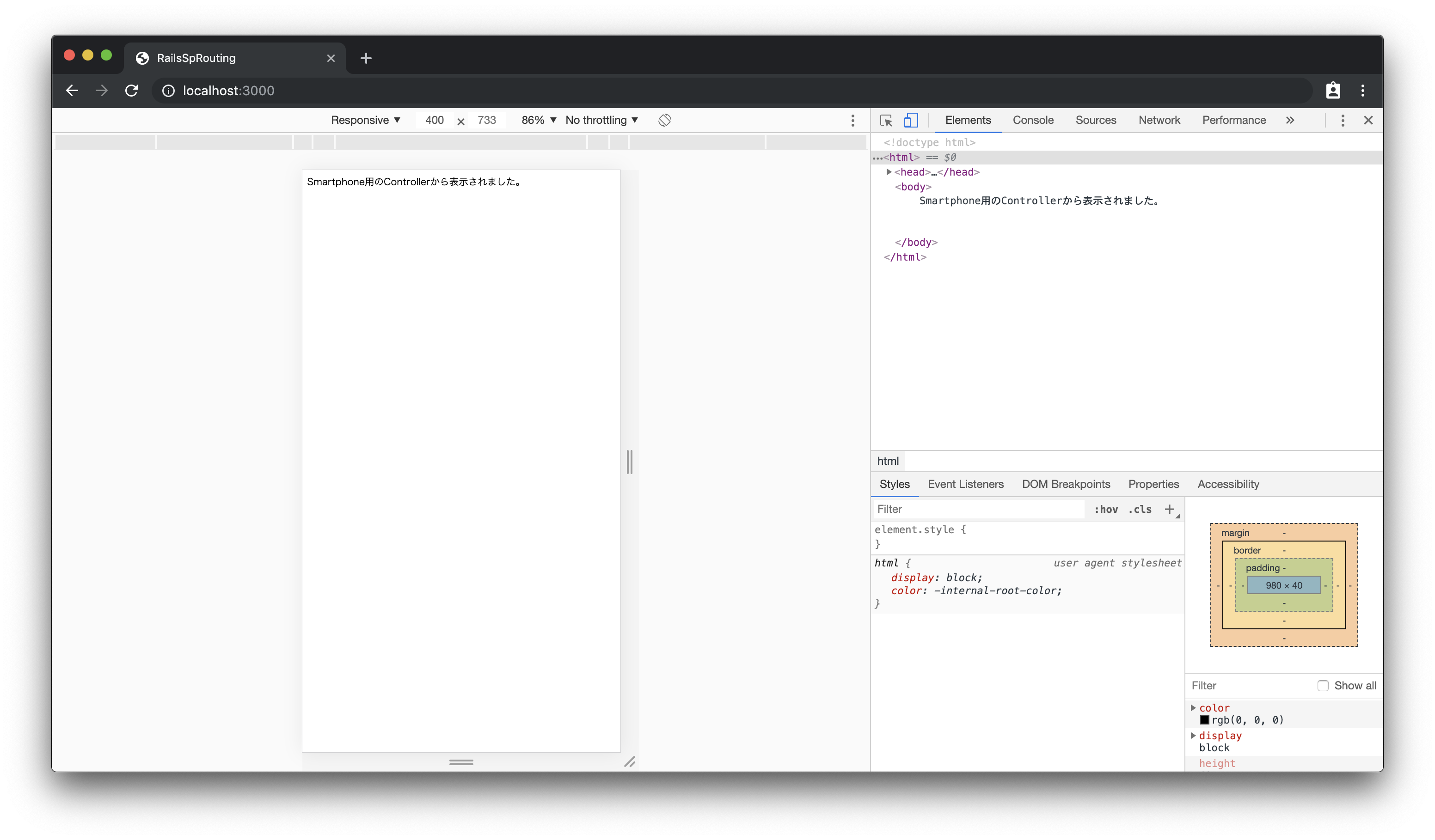Enable the Show all checkbox
Screen dimensions: 1435x840
(x=1323, y=685)
